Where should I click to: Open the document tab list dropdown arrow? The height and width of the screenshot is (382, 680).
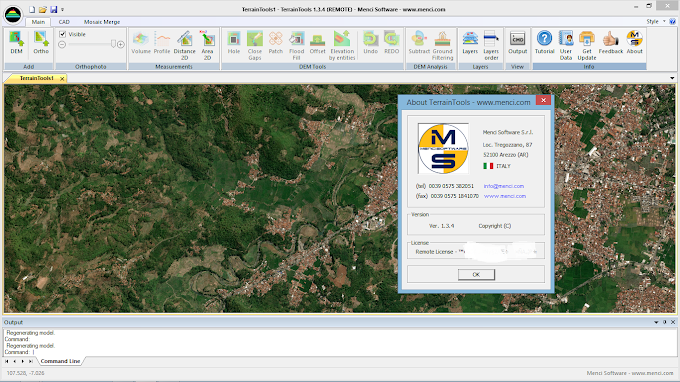(672, 78)
